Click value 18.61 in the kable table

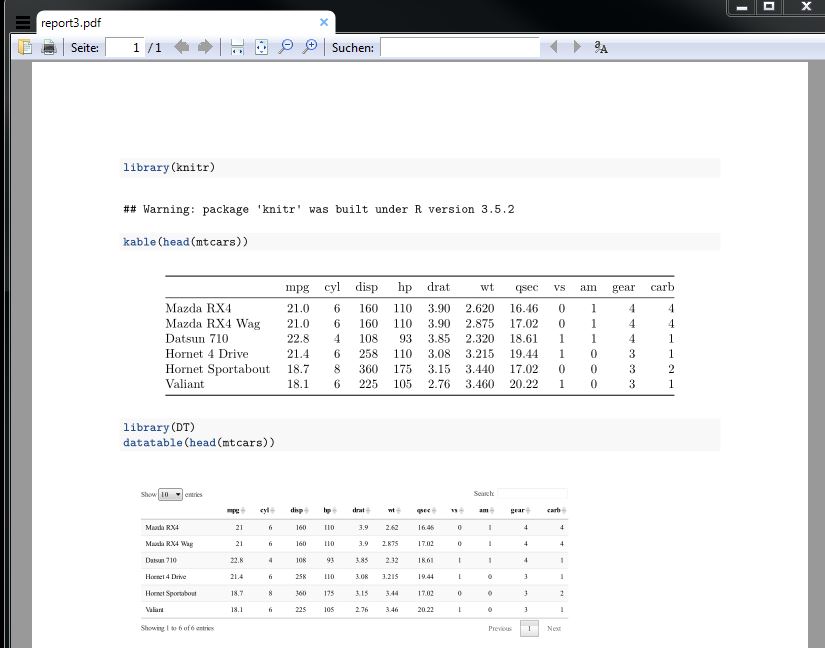(524, 339)
